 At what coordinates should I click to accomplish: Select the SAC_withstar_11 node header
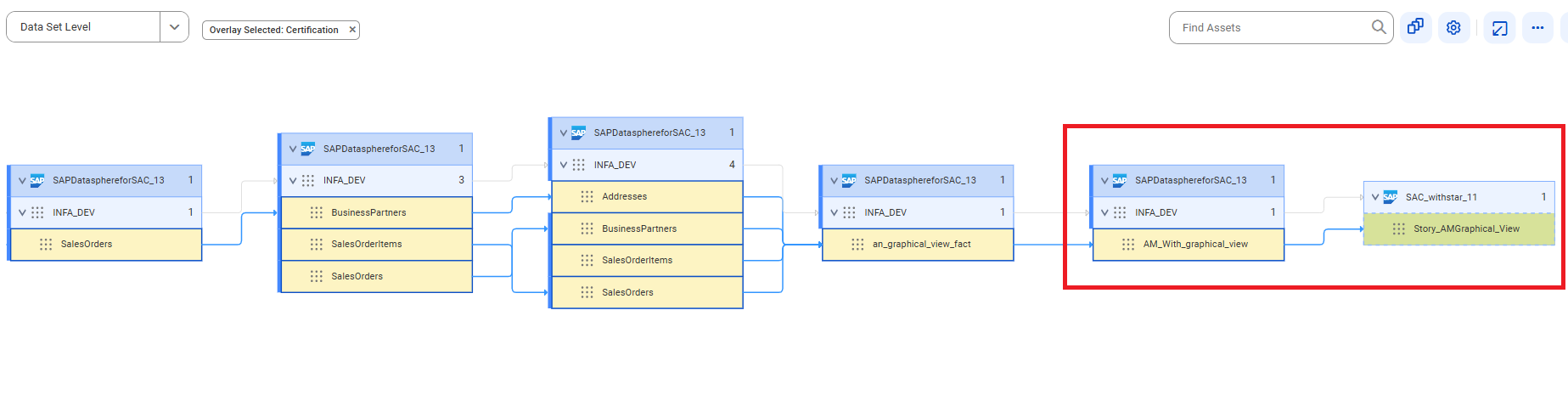point(1459,197)
